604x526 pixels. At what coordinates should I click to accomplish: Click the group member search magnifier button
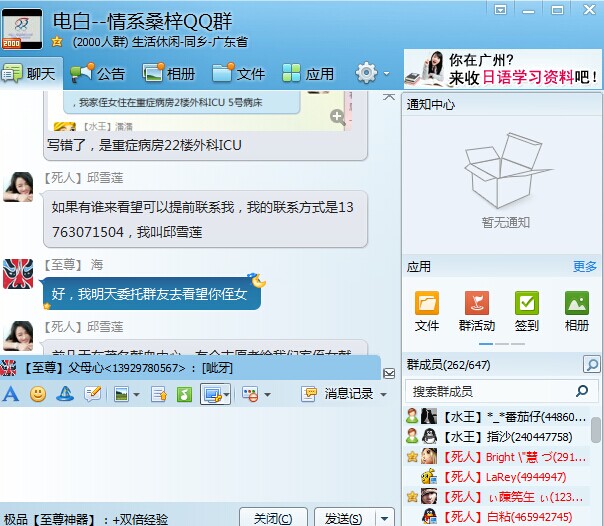click(x=592, y=365)
